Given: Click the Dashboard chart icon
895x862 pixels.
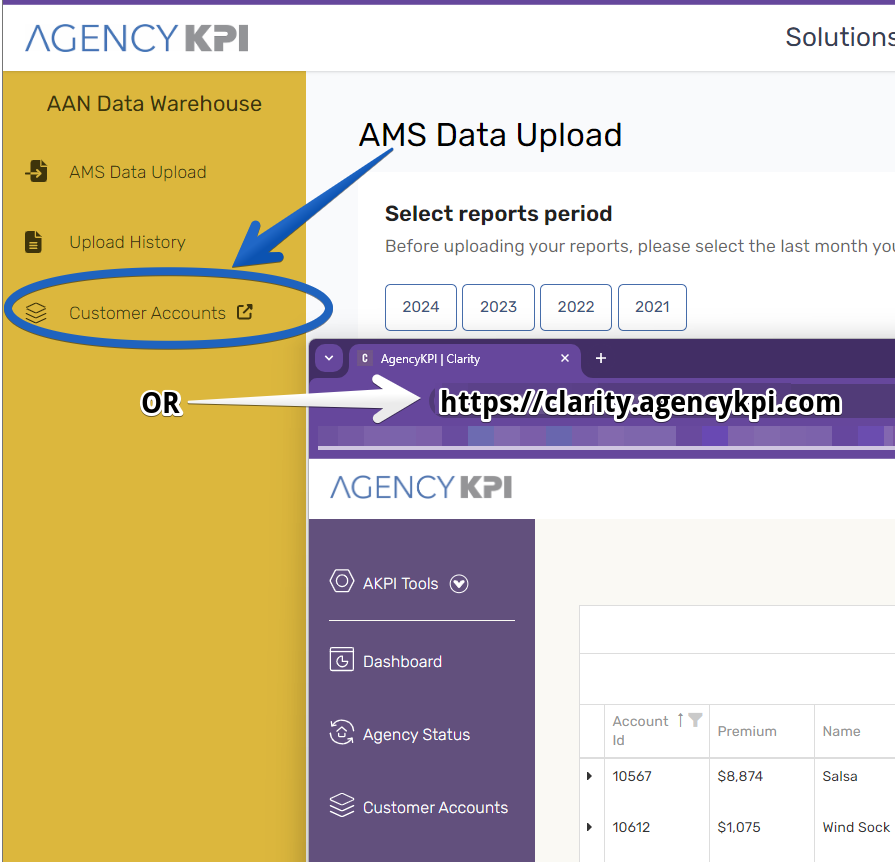Looking at the screenshot, I should [x=341, y=659].
